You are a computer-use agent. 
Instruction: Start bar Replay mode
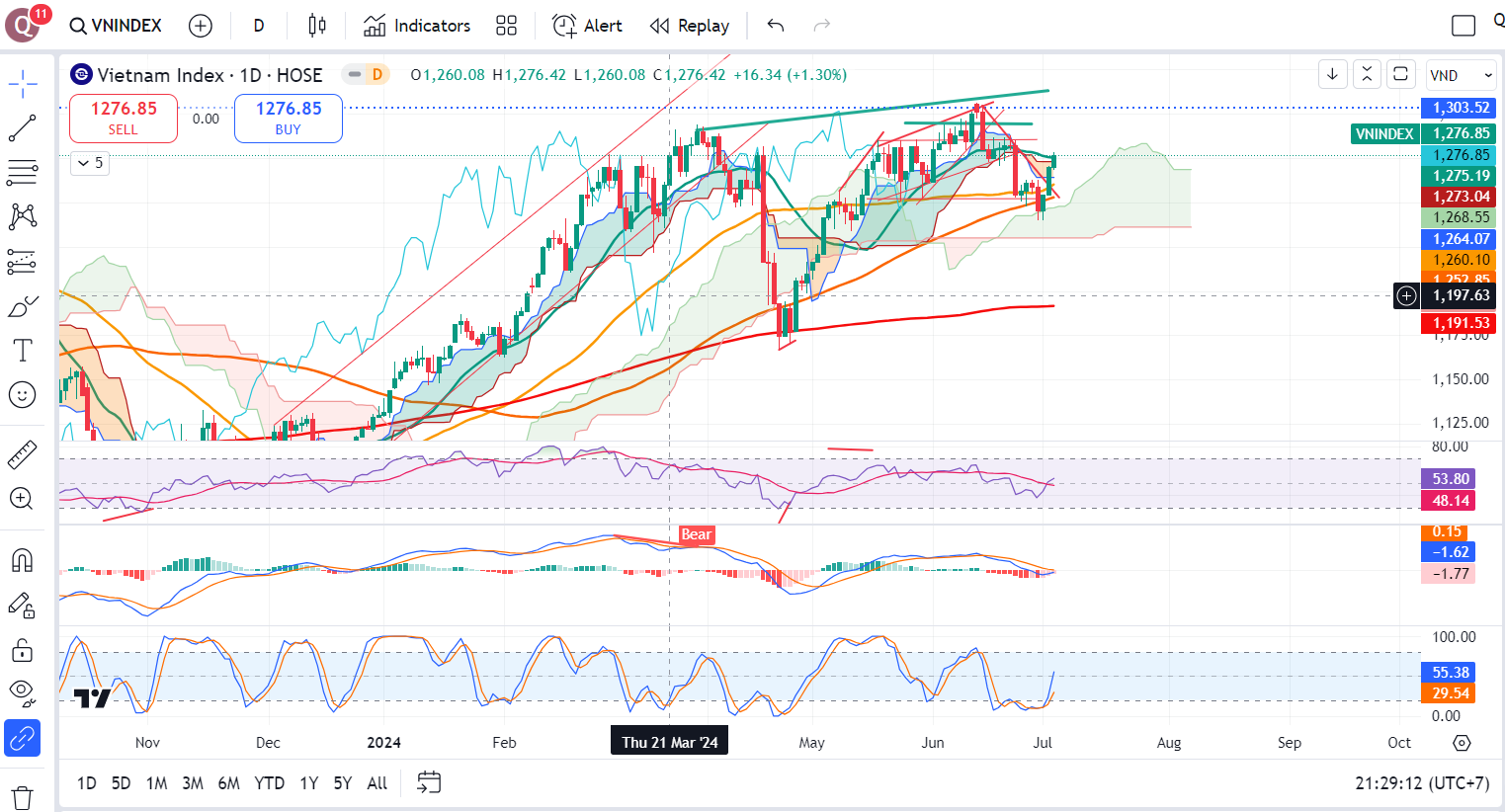click(690, 26)
